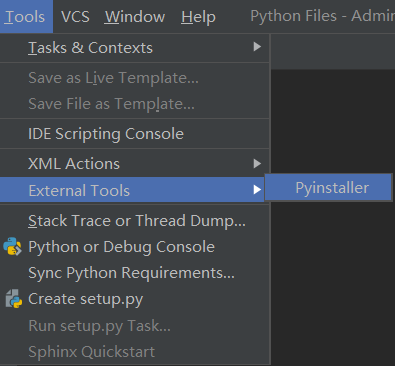Choose Create setup.py
Viewport: 395px width, 366px height.
point(134,299)
